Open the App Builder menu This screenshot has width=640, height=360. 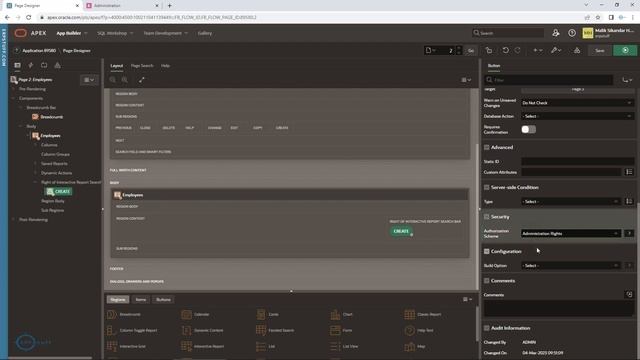pyautogui.click(x=72, y=33)
